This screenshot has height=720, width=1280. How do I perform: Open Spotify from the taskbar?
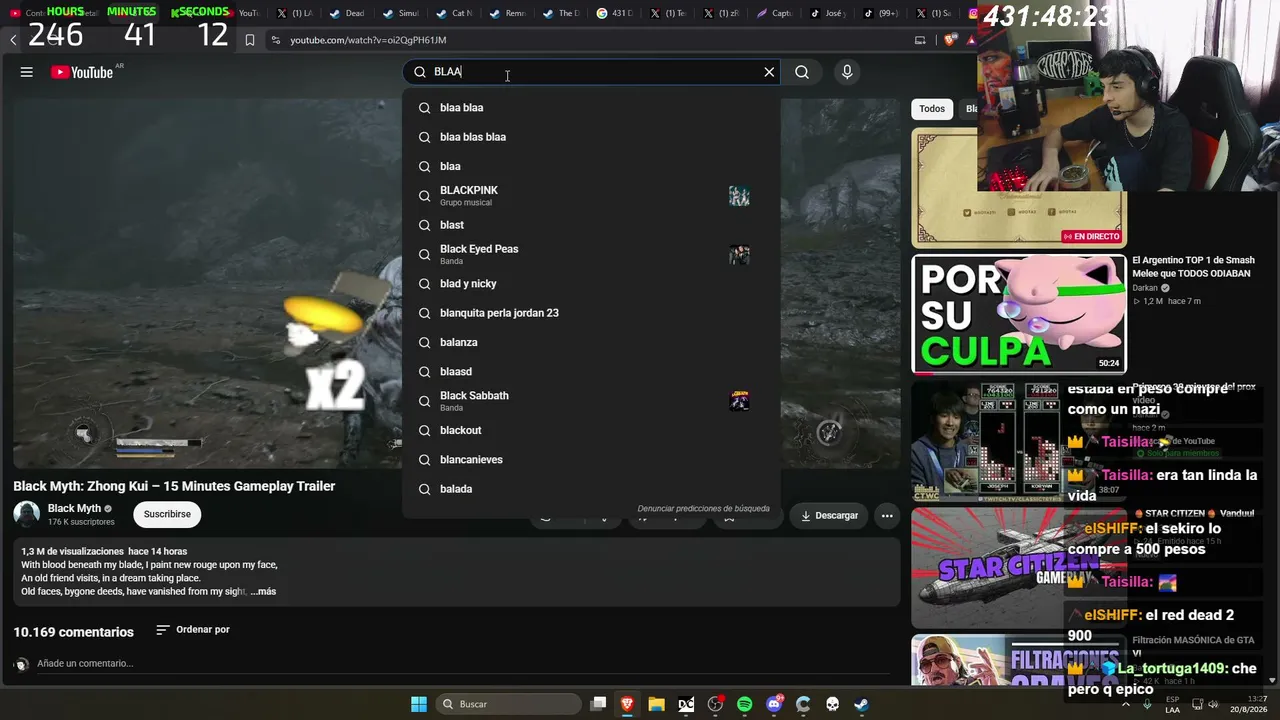click(x=744, y=704)
